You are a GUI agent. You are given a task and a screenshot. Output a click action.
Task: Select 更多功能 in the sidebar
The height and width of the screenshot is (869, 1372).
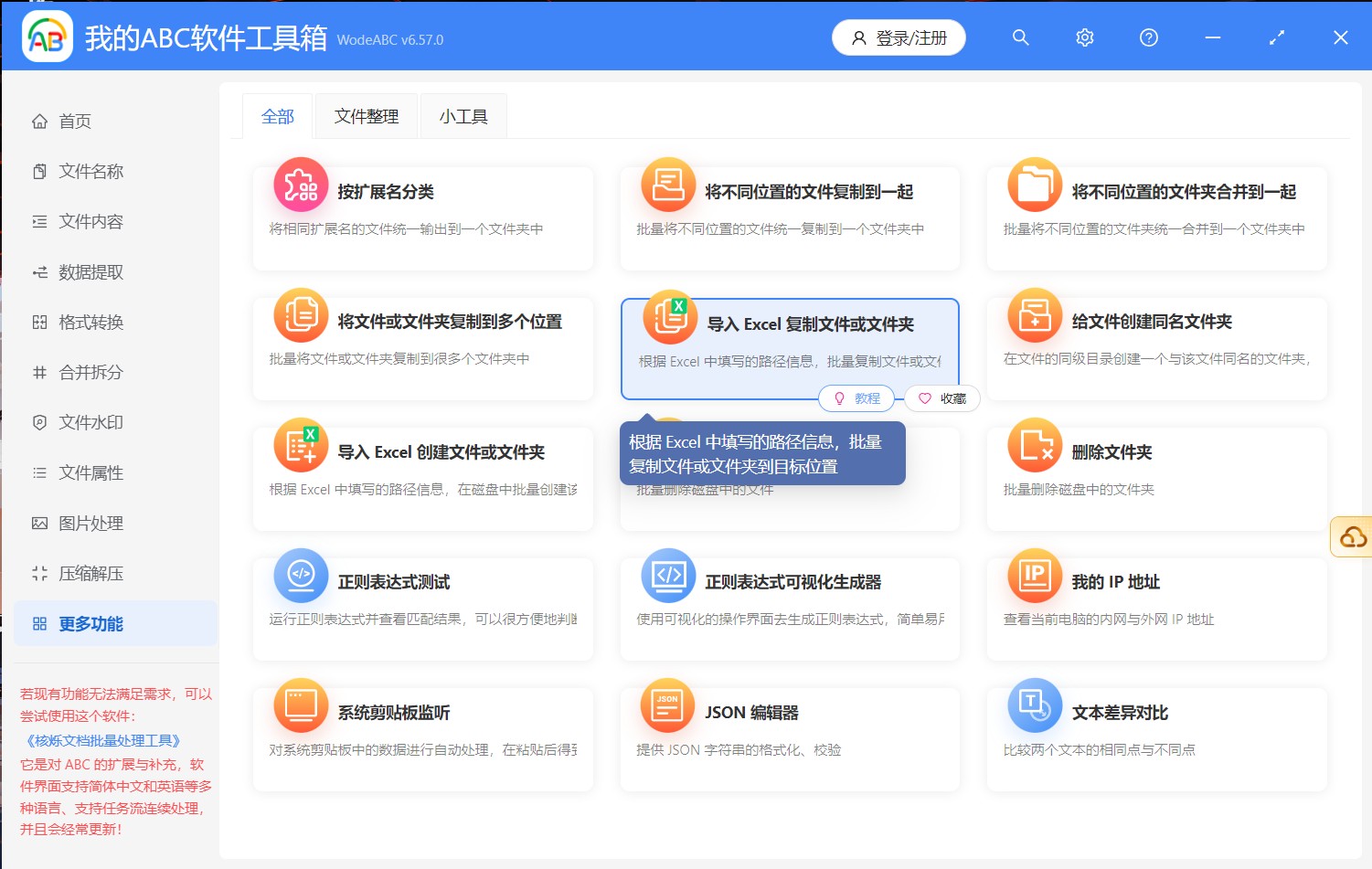click(x=116, y=624)
